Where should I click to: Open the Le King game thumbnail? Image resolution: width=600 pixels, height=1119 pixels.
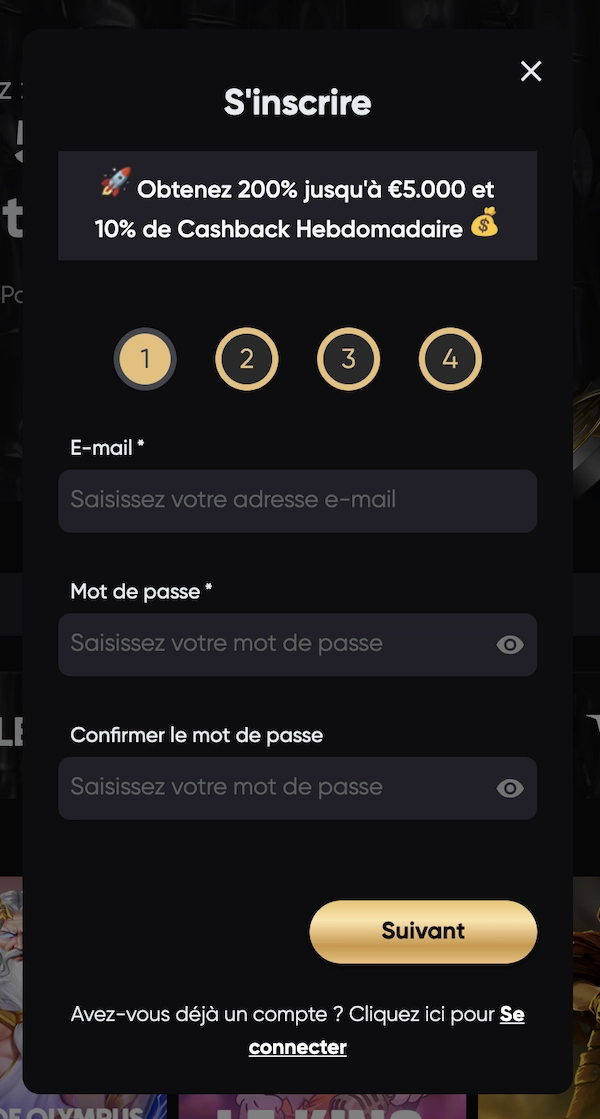(x=300, y=1105)
